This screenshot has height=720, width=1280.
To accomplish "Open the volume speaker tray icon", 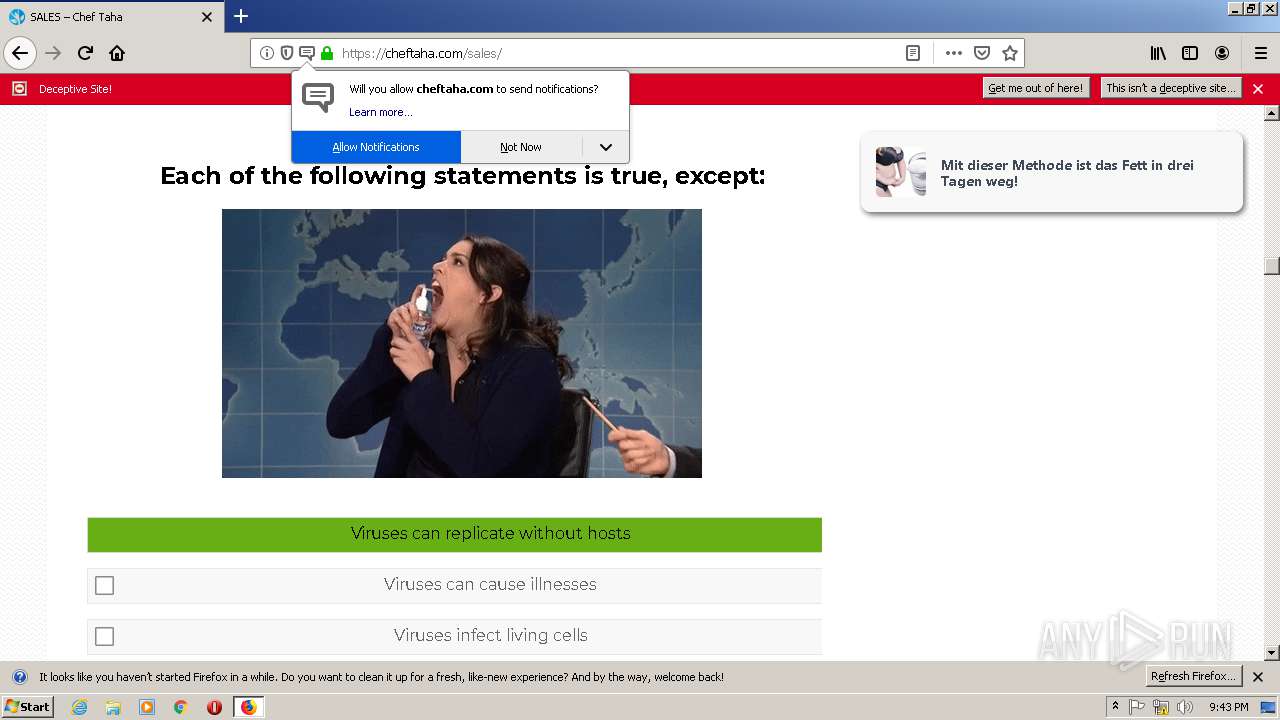I will 1185,707.
